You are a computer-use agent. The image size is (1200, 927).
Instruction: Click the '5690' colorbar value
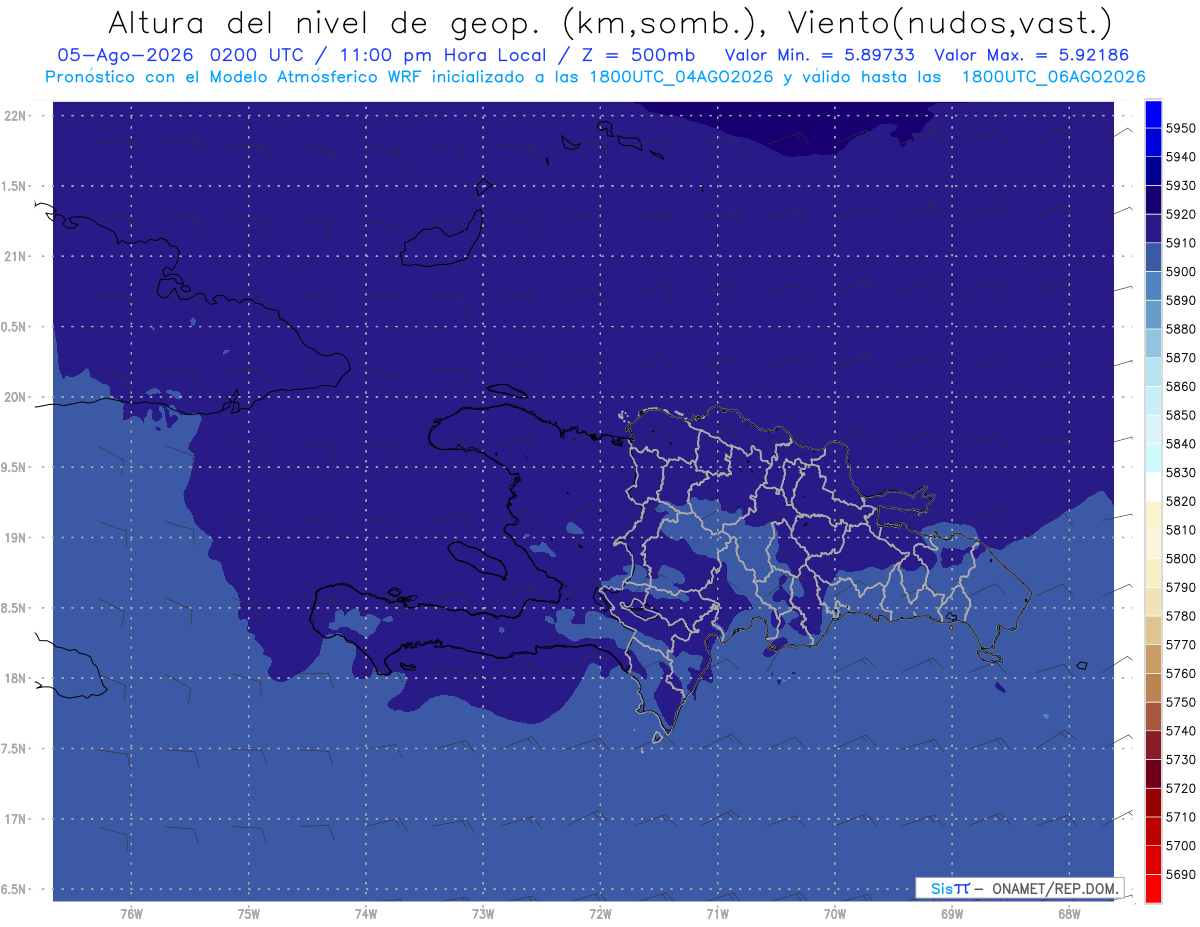tap(1181, 873)
